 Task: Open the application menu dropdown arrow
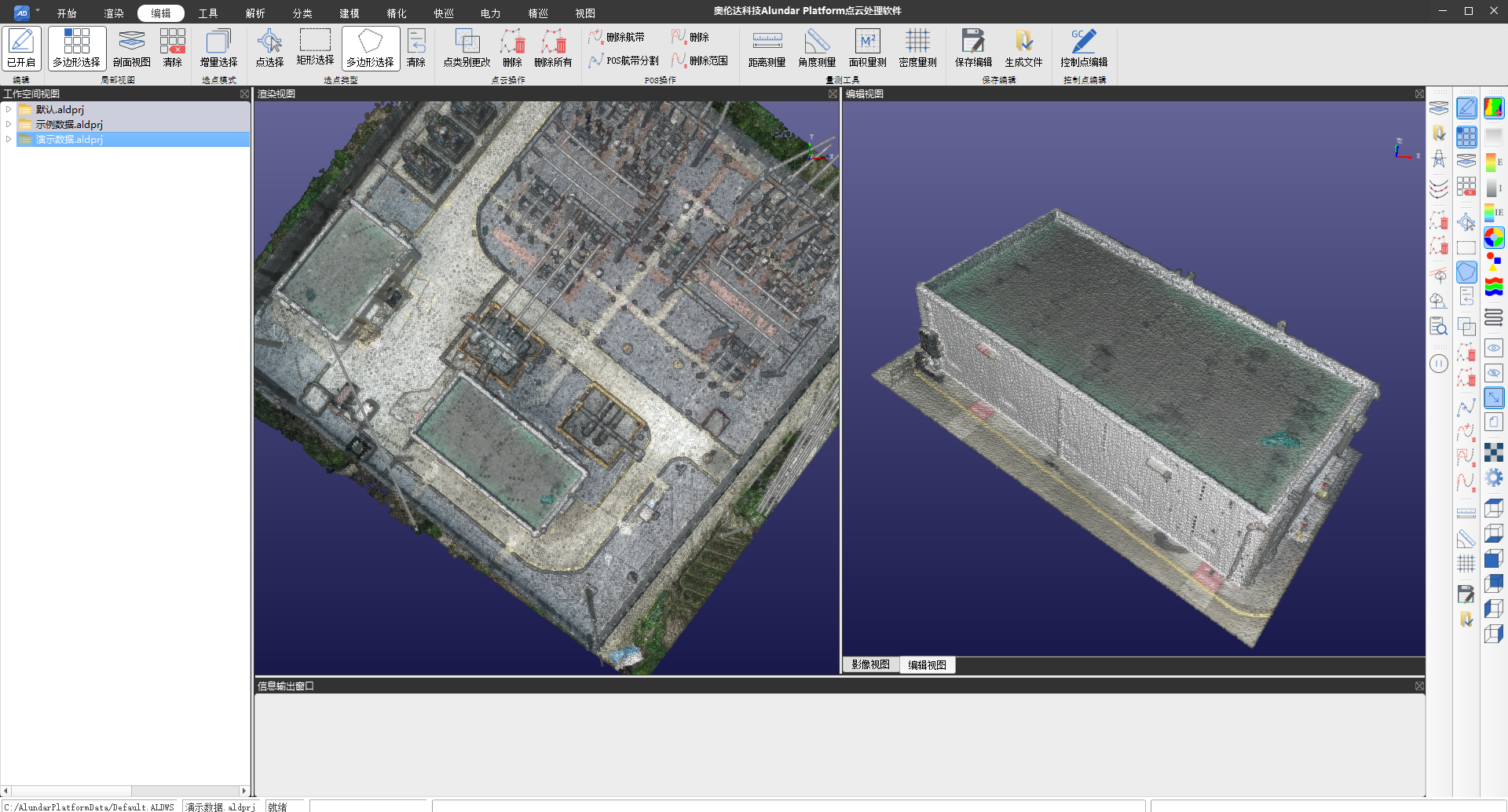[x=38, y=11]
